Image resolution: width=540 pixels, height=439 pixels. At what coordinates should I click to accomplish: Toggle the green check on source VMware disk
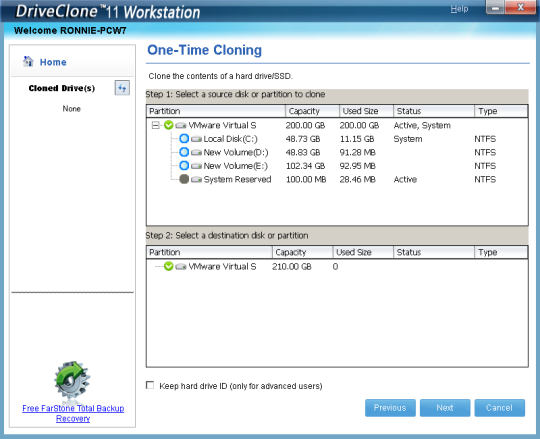point(168,125)
